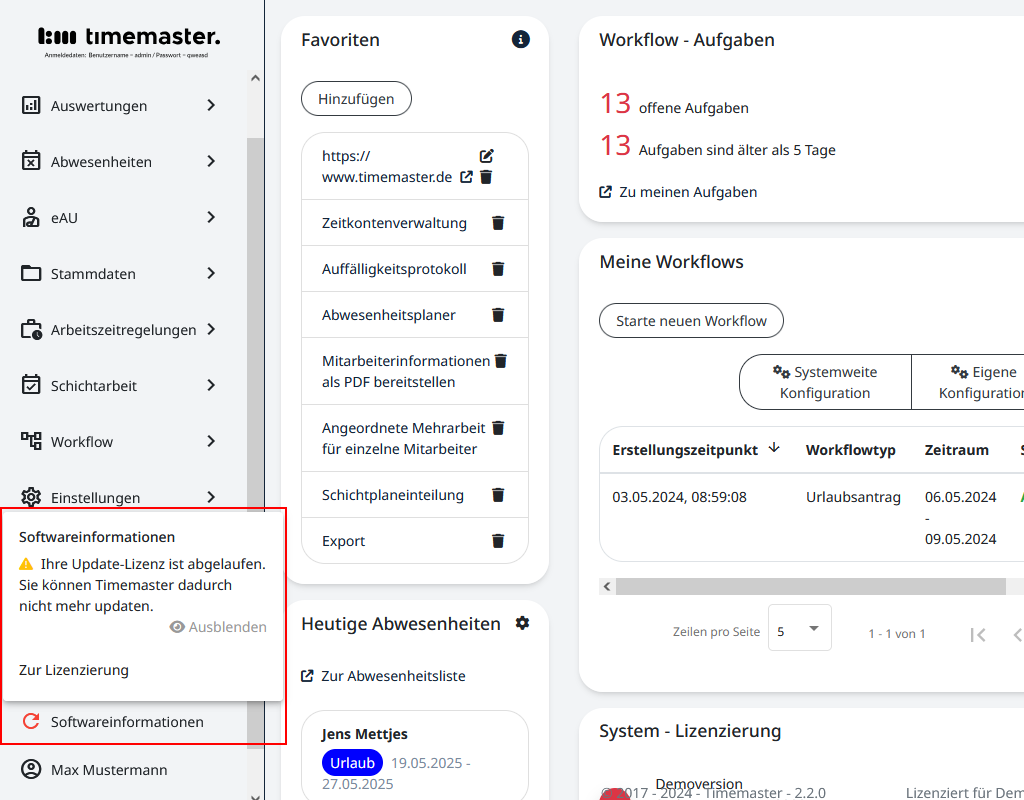Click the external-link icon beside Zur Abwesenheitsliste

307,676
